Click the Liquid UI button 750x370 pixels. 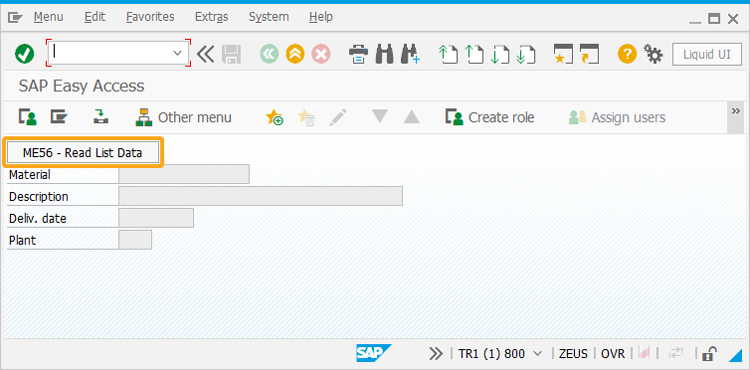click(x=706, y=54)
